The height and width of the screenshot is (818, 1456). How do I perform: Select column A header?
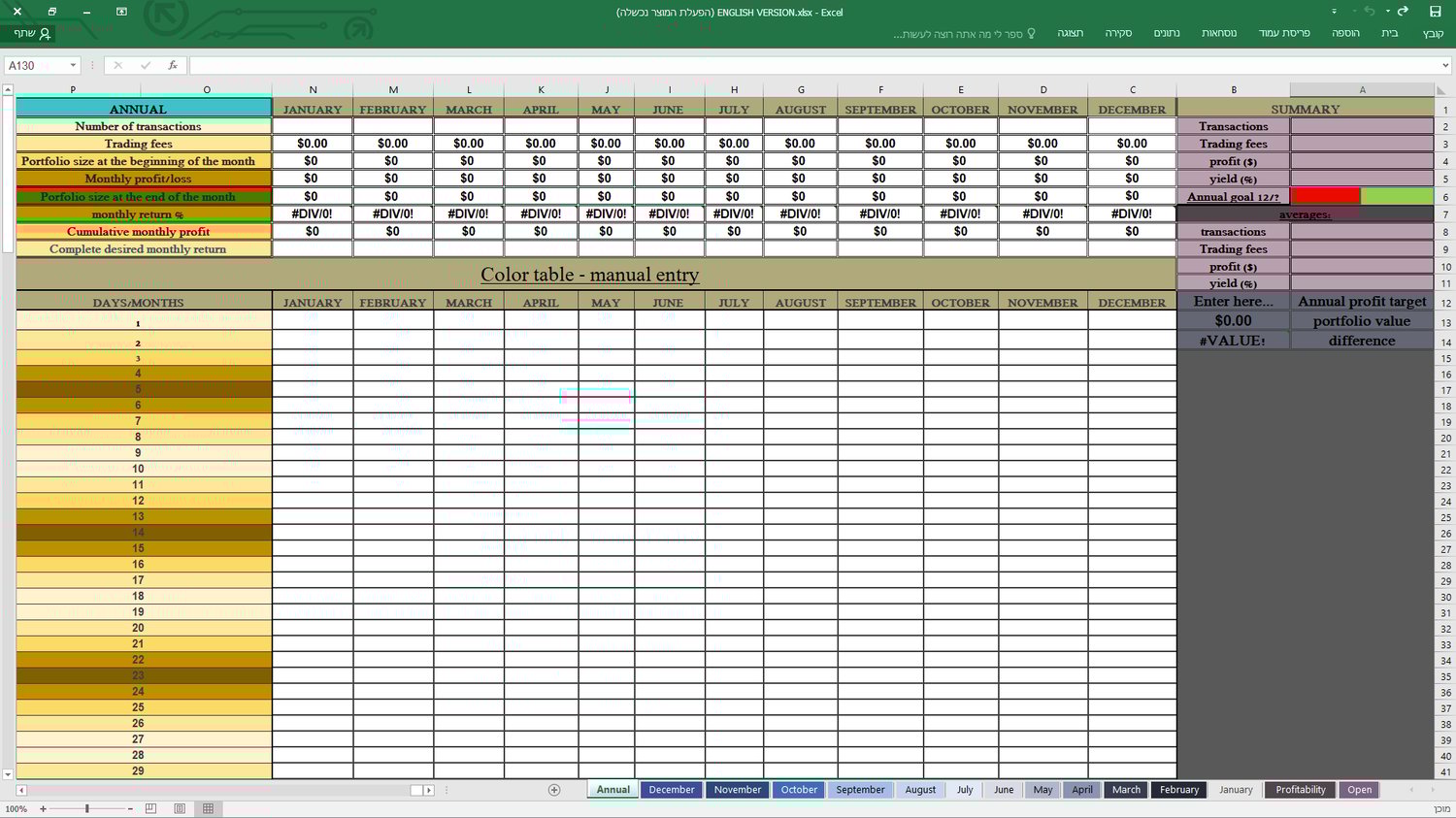click(x=1362, y=89)
